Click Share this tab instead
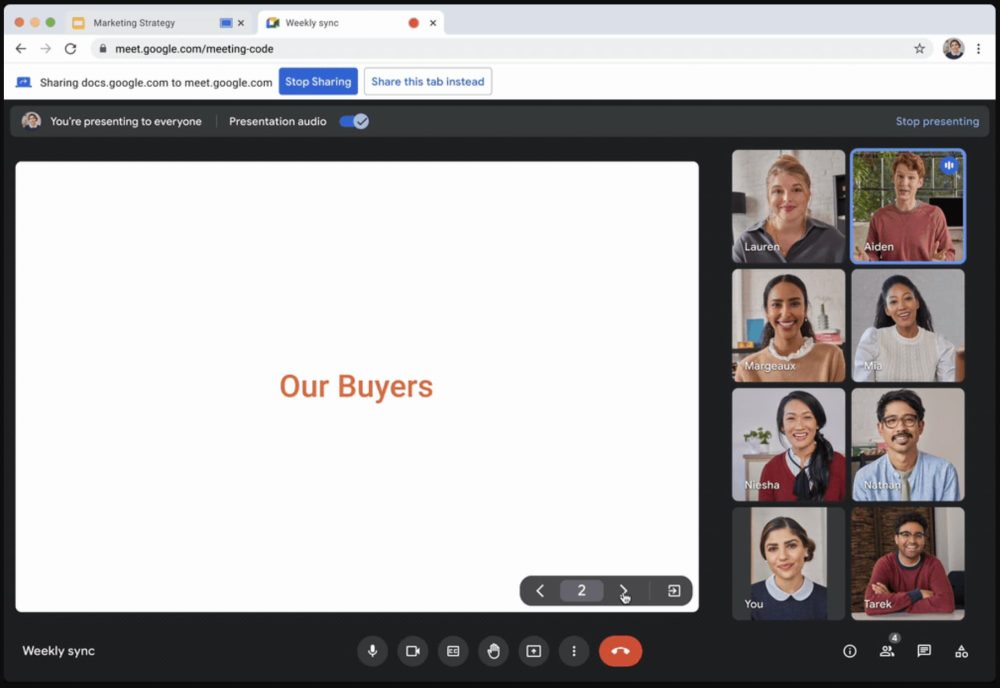Screen dimensions: 1000x688 pyautogui.click(x=427, y=82)
